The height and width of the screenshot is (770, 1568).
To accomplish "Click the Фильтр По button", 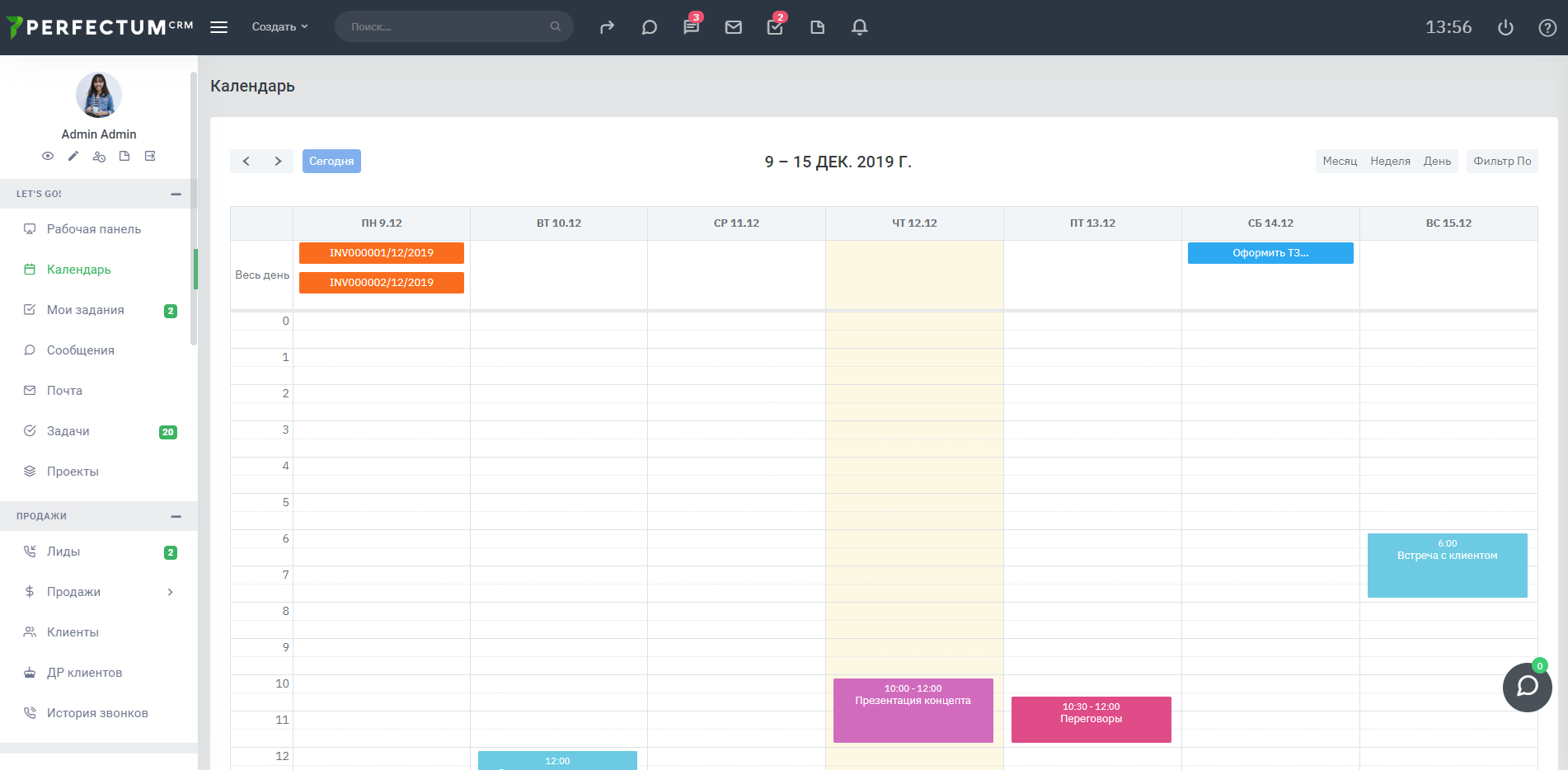I will point(1501,161).
